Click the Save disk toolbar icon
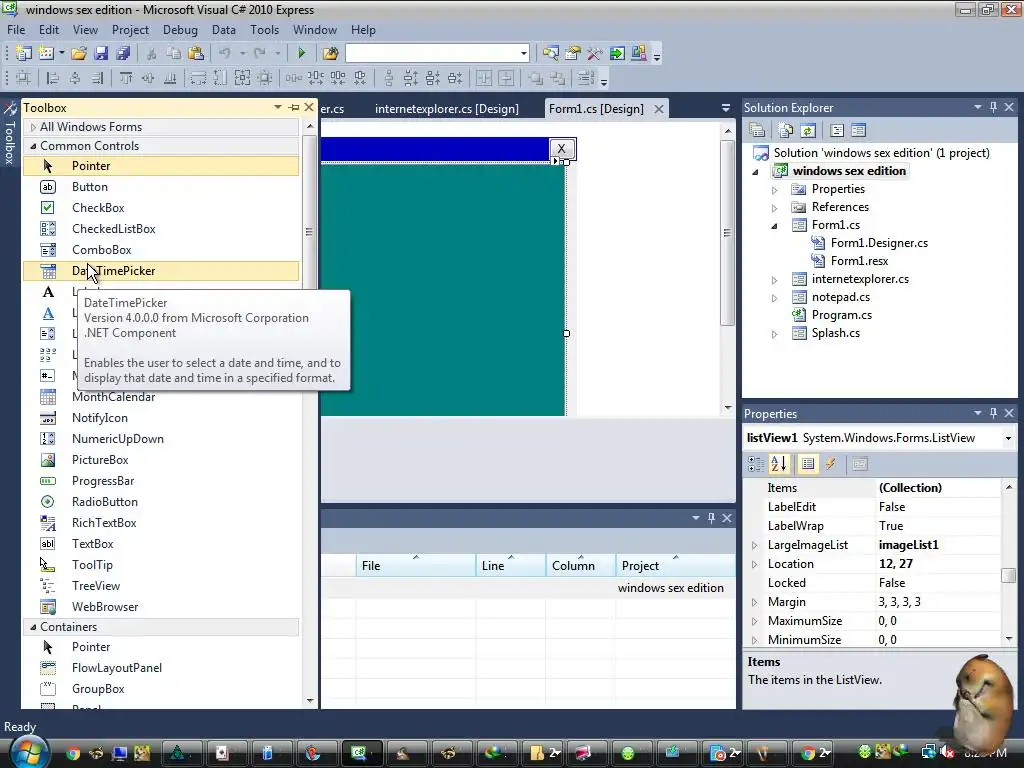The width and height of the screenshot is (1024, 768). click(101, 54)
